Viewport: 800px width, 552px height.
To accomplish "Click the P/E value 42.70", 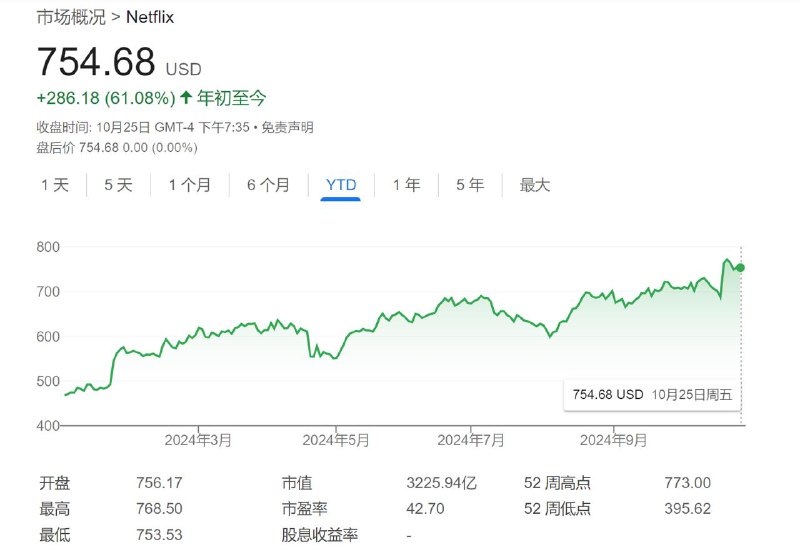I will (x=425, y=509).
